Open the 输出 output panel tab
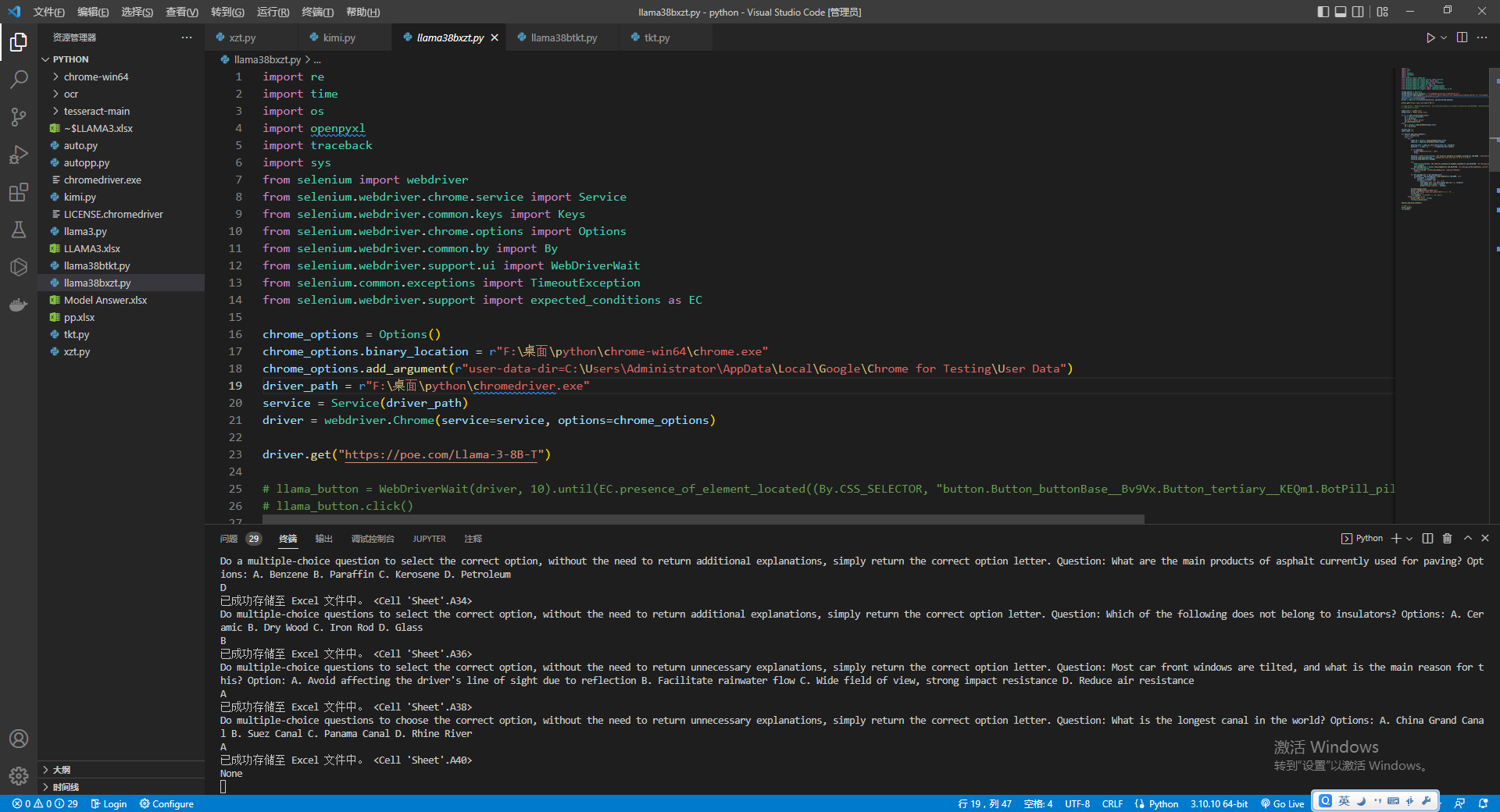The width and height of the screenshot is (1500, 812). pyautogui.click(x=323, y=539)
